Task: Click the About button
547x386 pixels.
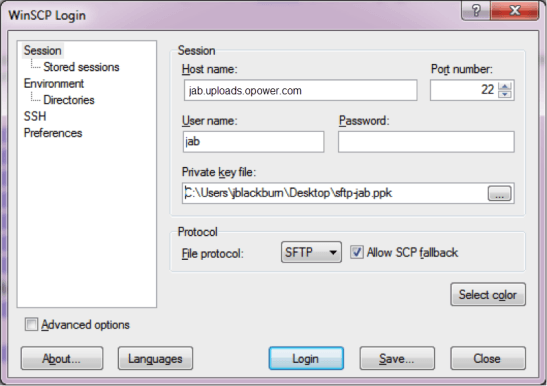Action: point(62,358)
